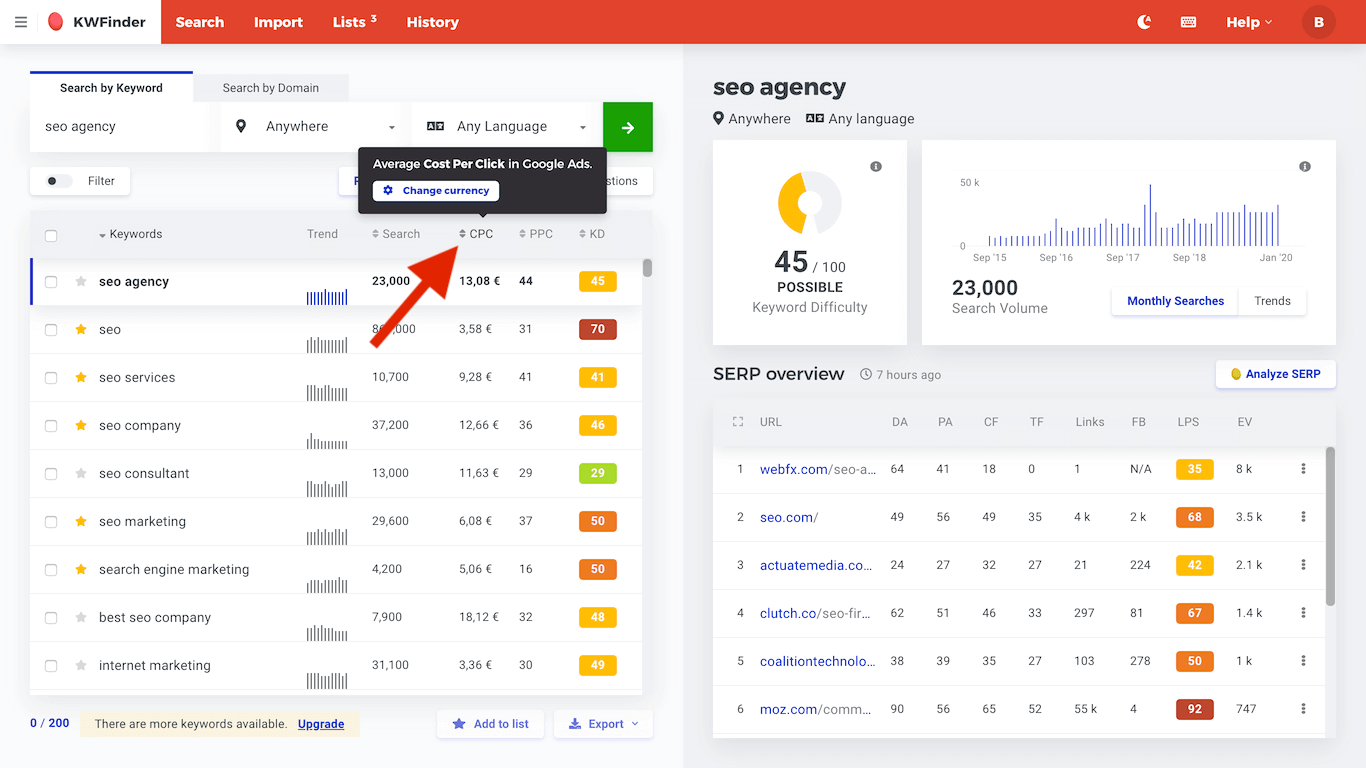Sort by Keywords column
The image size is (1366, 768).
[x=130, y=234]
